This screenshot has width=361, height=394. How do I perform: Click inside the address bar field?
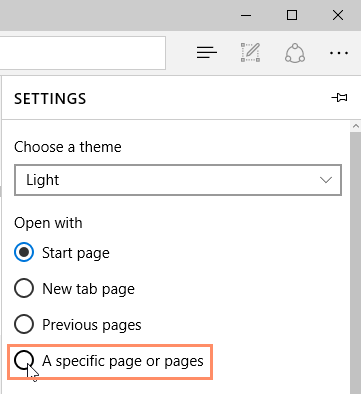click(82, 53)
